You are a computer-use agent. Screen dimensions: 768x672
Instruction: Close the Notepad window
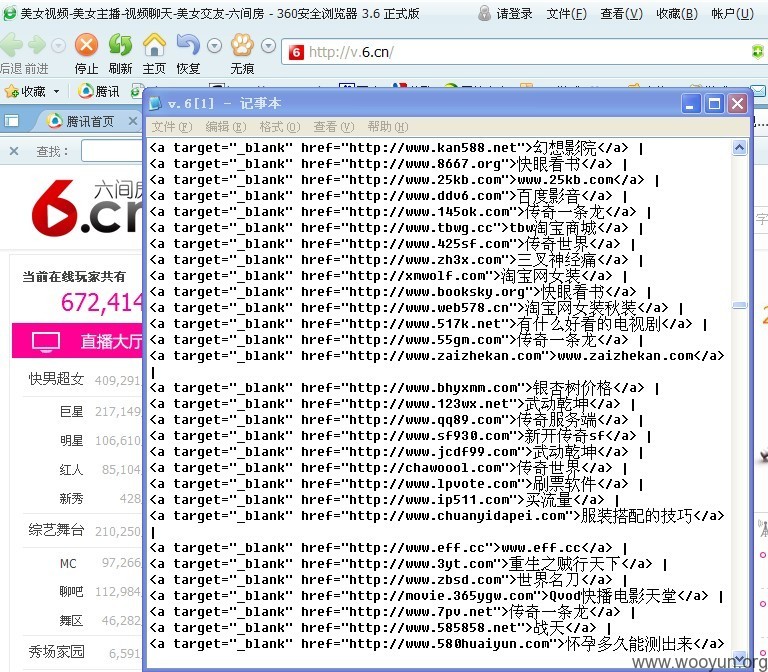pos(738,104)
